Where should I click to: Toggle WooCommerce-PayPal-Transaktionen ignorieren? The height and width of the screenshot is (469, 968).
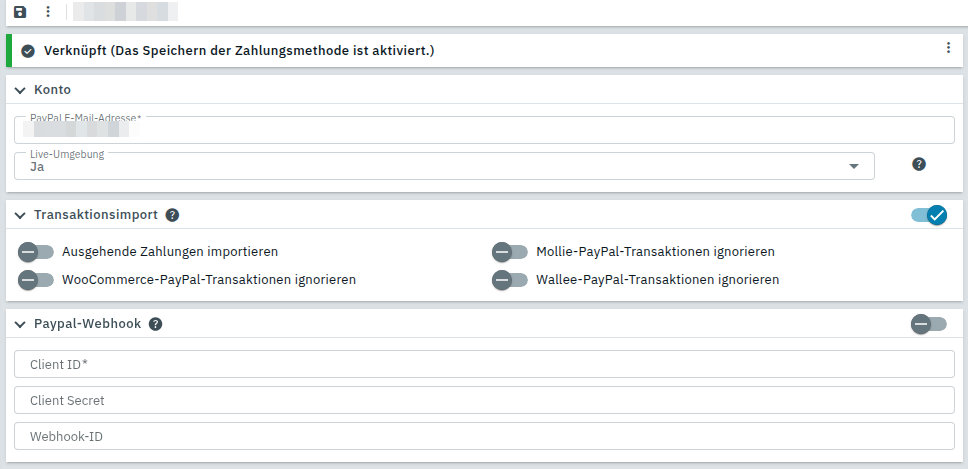pos(36,280)
